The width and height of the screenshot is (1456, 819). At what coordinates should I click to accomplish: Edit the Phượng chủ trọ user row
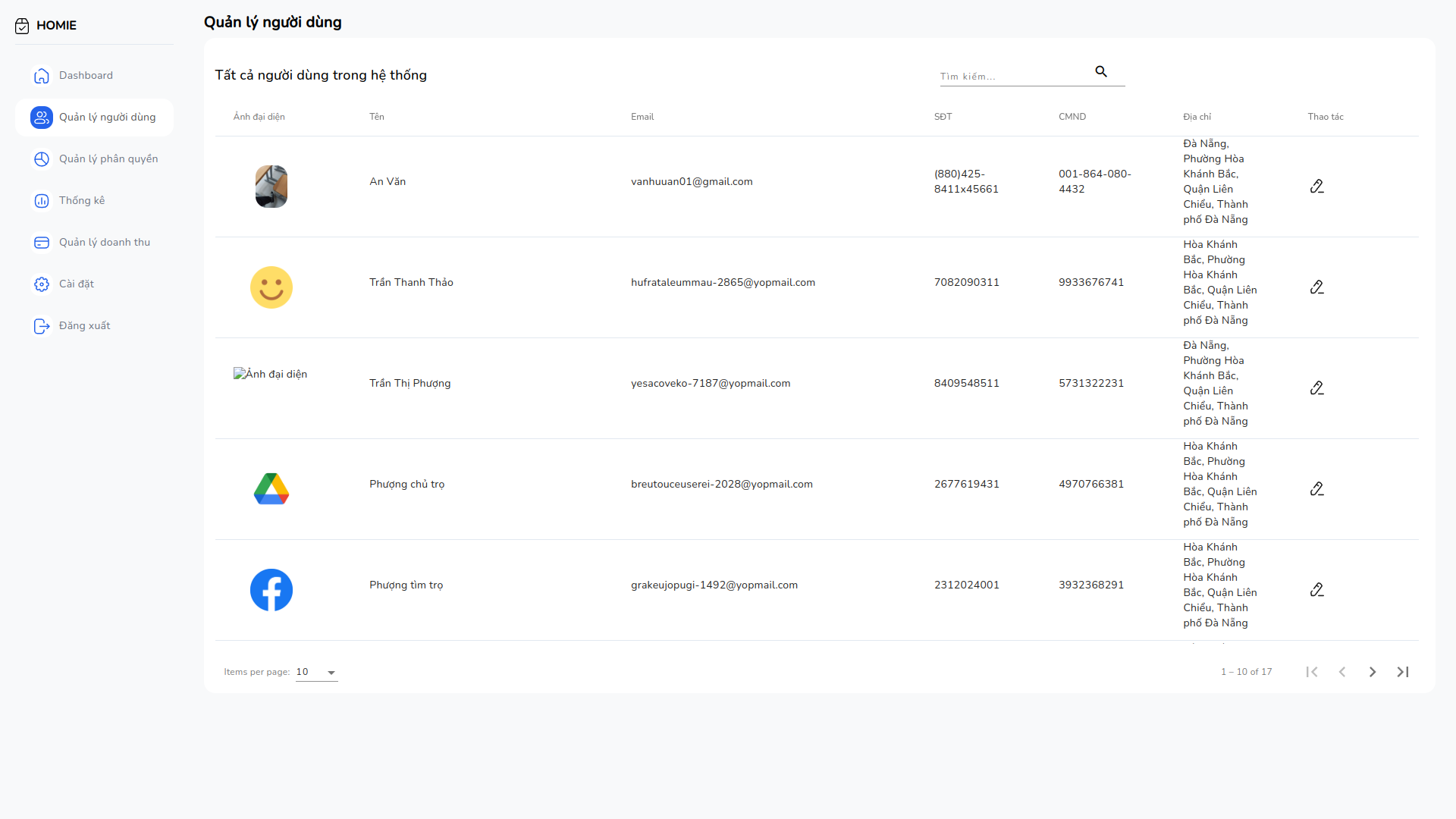click(x=1316, y=489)
